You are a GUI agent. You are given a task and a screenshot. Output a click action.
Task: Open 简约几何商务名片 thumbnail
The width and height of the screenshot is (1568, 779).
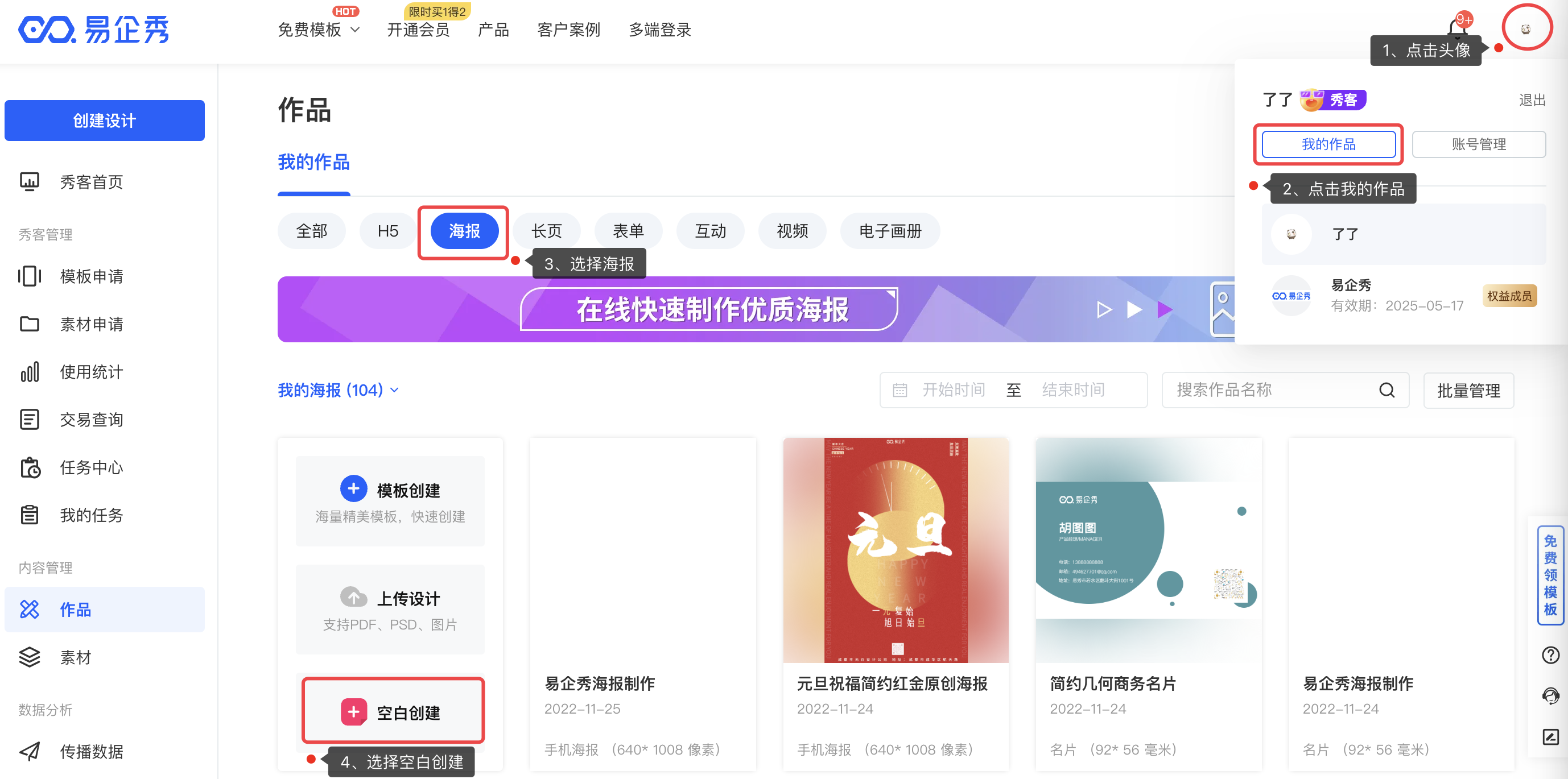[x=1148, y=550]
